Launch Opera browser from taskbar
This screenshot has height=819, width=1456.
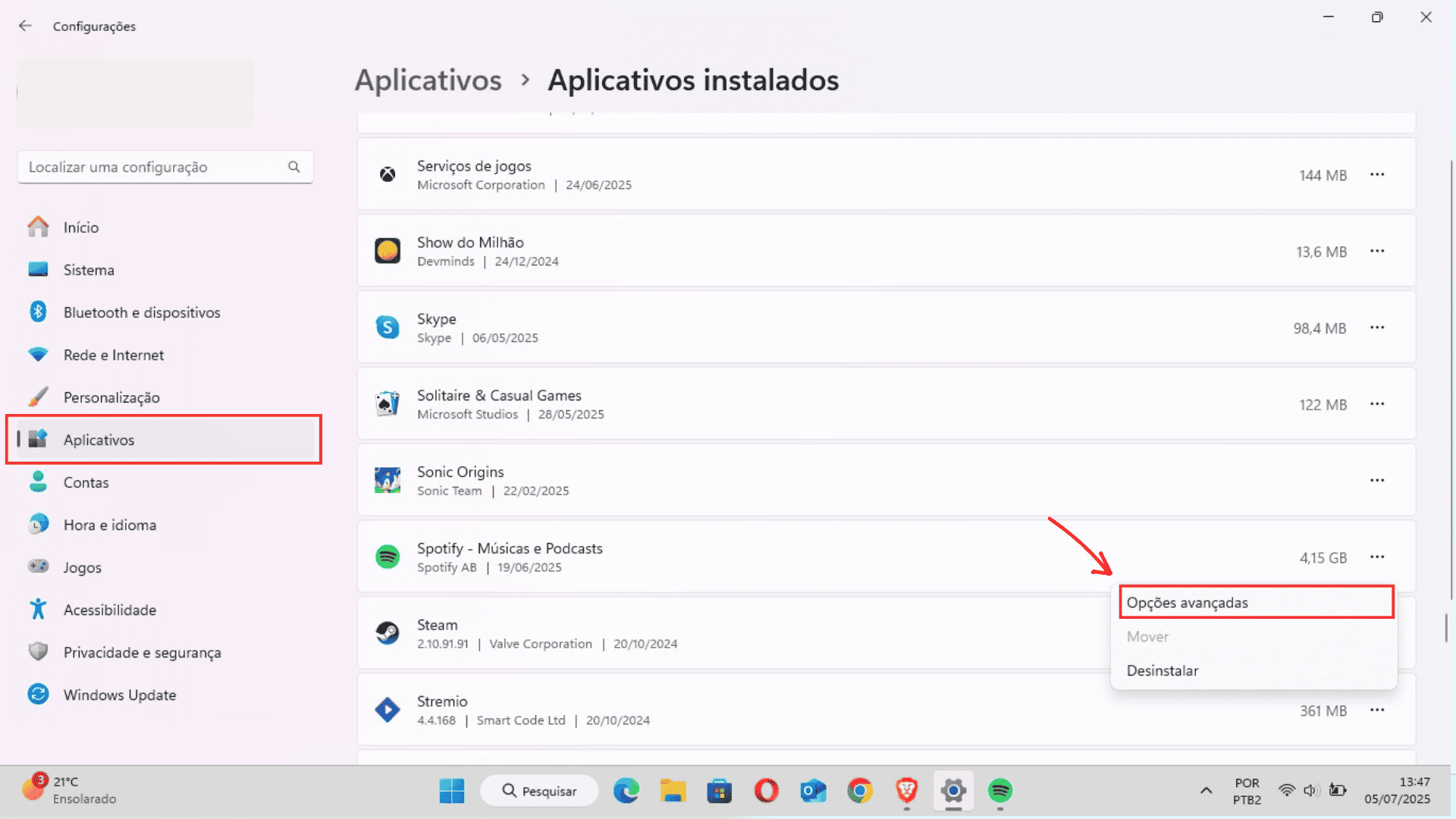766,791
